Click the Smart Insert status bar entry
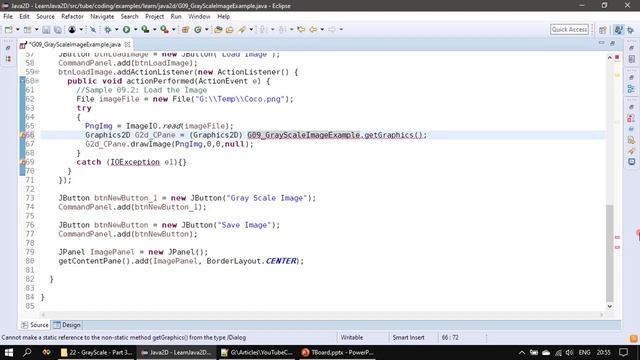This screenshot has height=360, width=640. pyautogui.click(x=408, y=338)
